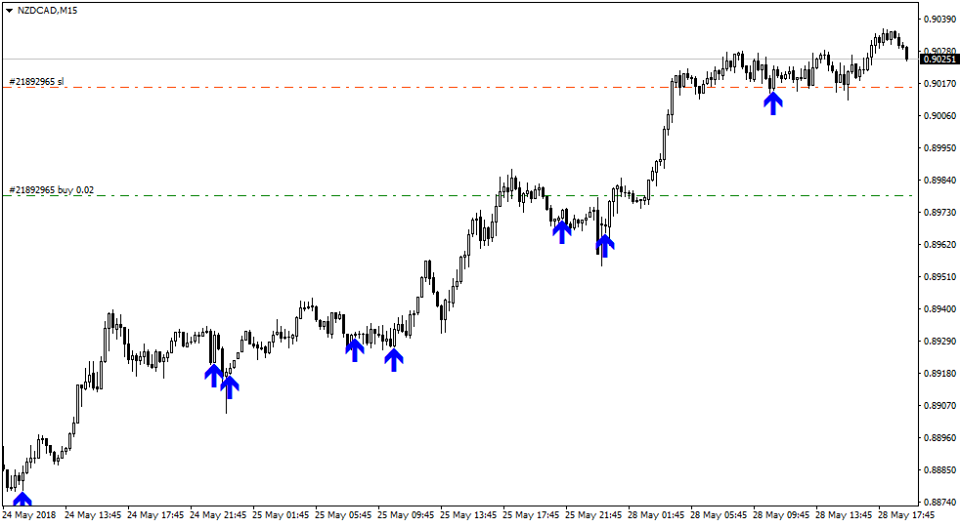Click the blue arrow above 25 May 21:45
This screenshot has height=526, width=960.
coord(604,244)
